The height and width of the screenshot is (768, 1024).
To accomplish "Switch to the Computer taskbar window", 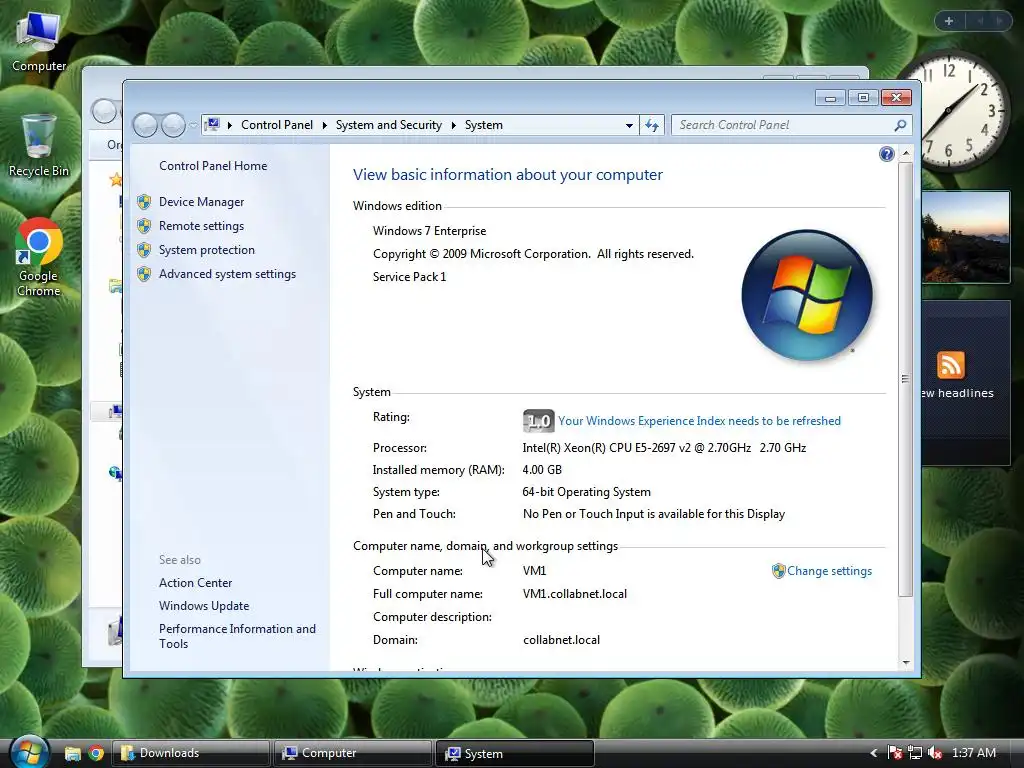I will (x=353, y=753).
